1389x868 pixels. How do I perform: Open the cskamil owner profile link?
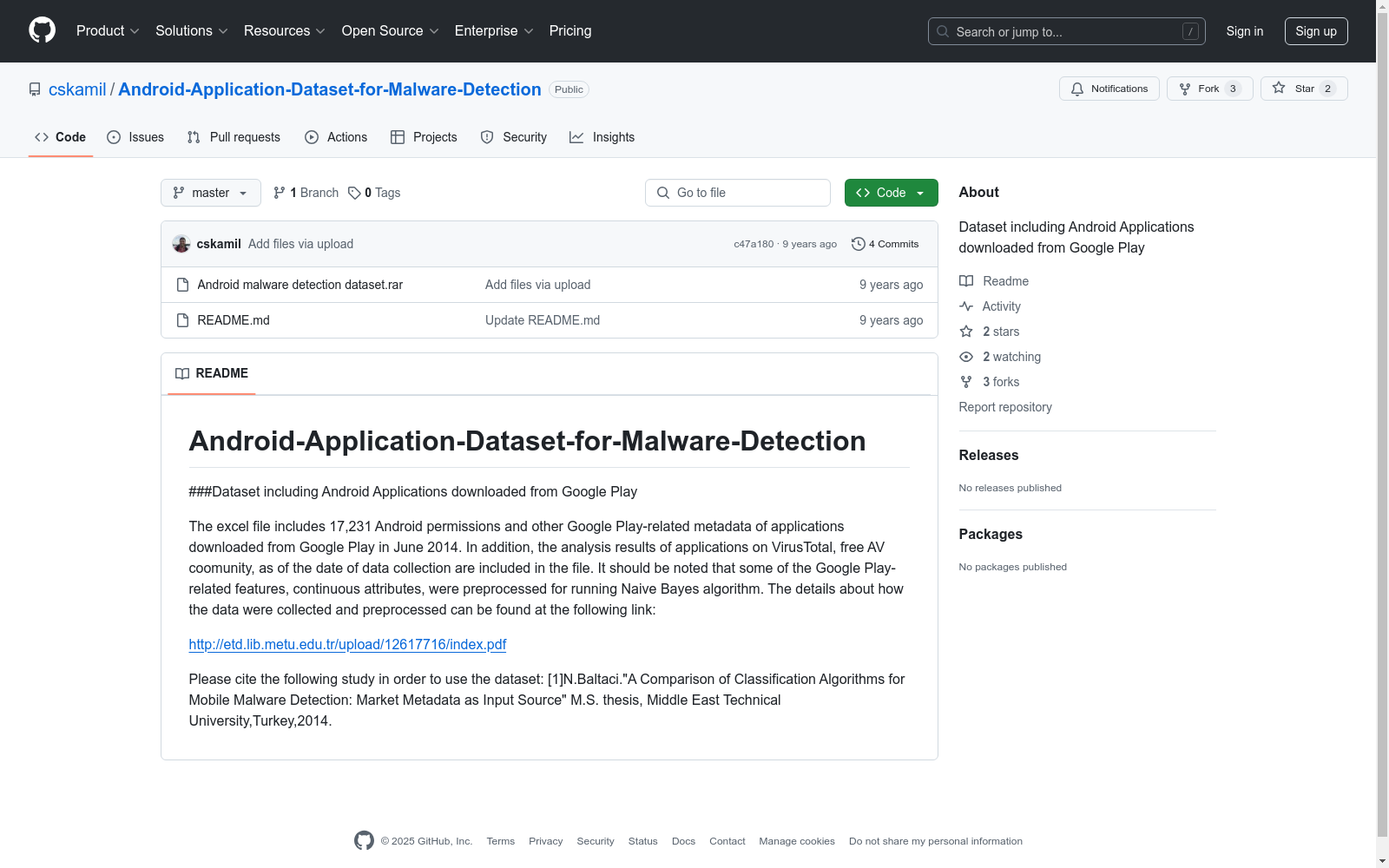click(x=77, y=89)
